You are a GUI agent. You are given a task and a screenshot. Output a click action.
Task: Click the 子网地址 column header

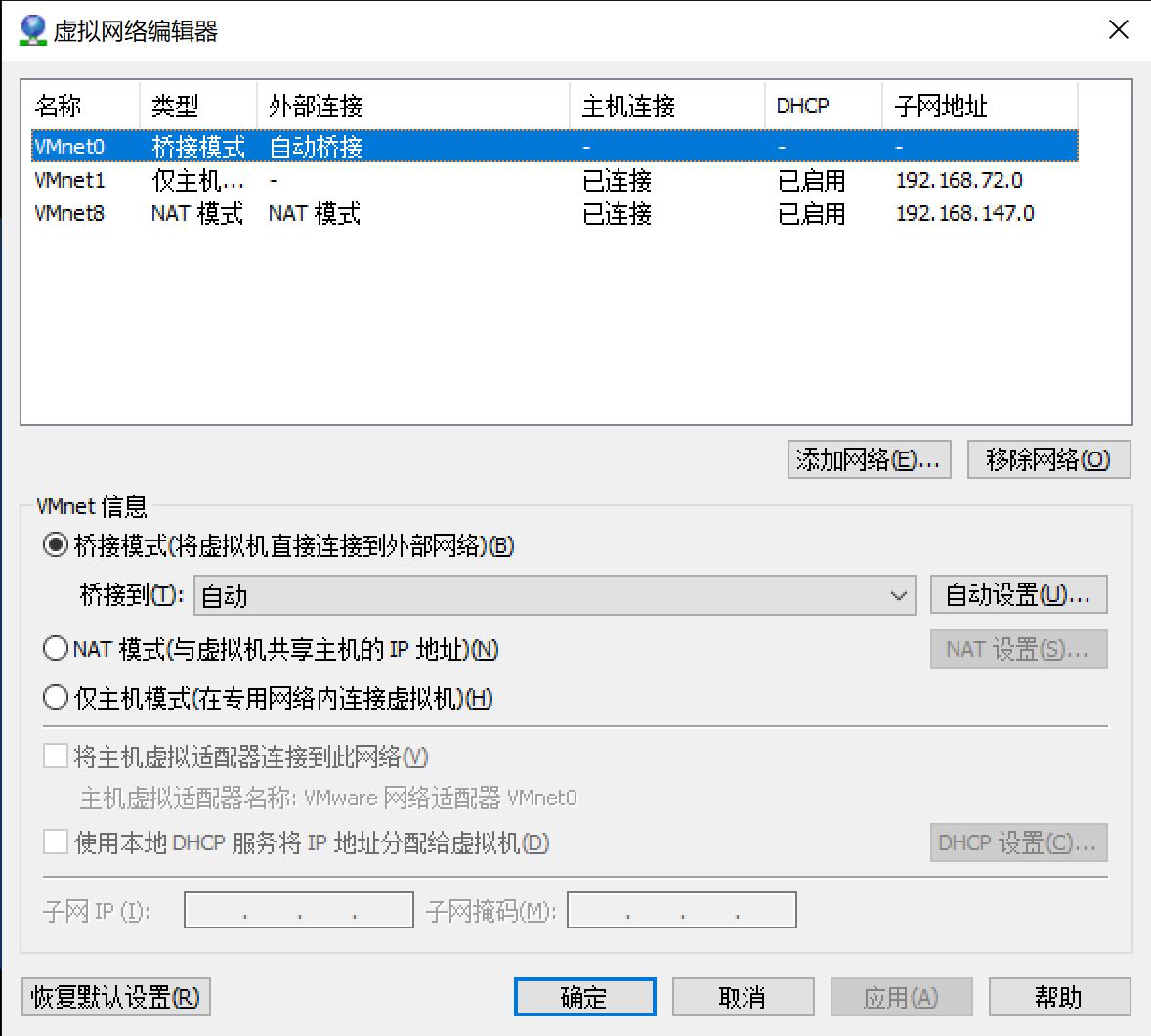(x=941, y=105)
